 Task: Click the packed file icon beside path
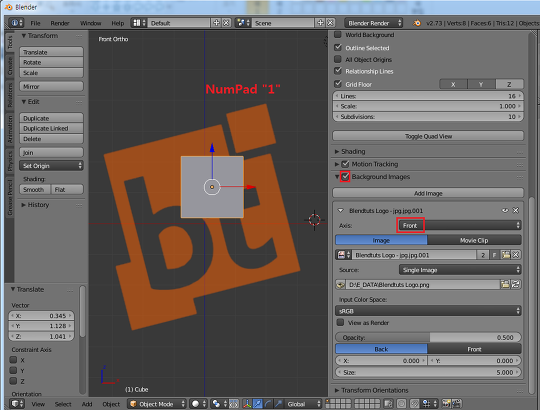point(341,284)
